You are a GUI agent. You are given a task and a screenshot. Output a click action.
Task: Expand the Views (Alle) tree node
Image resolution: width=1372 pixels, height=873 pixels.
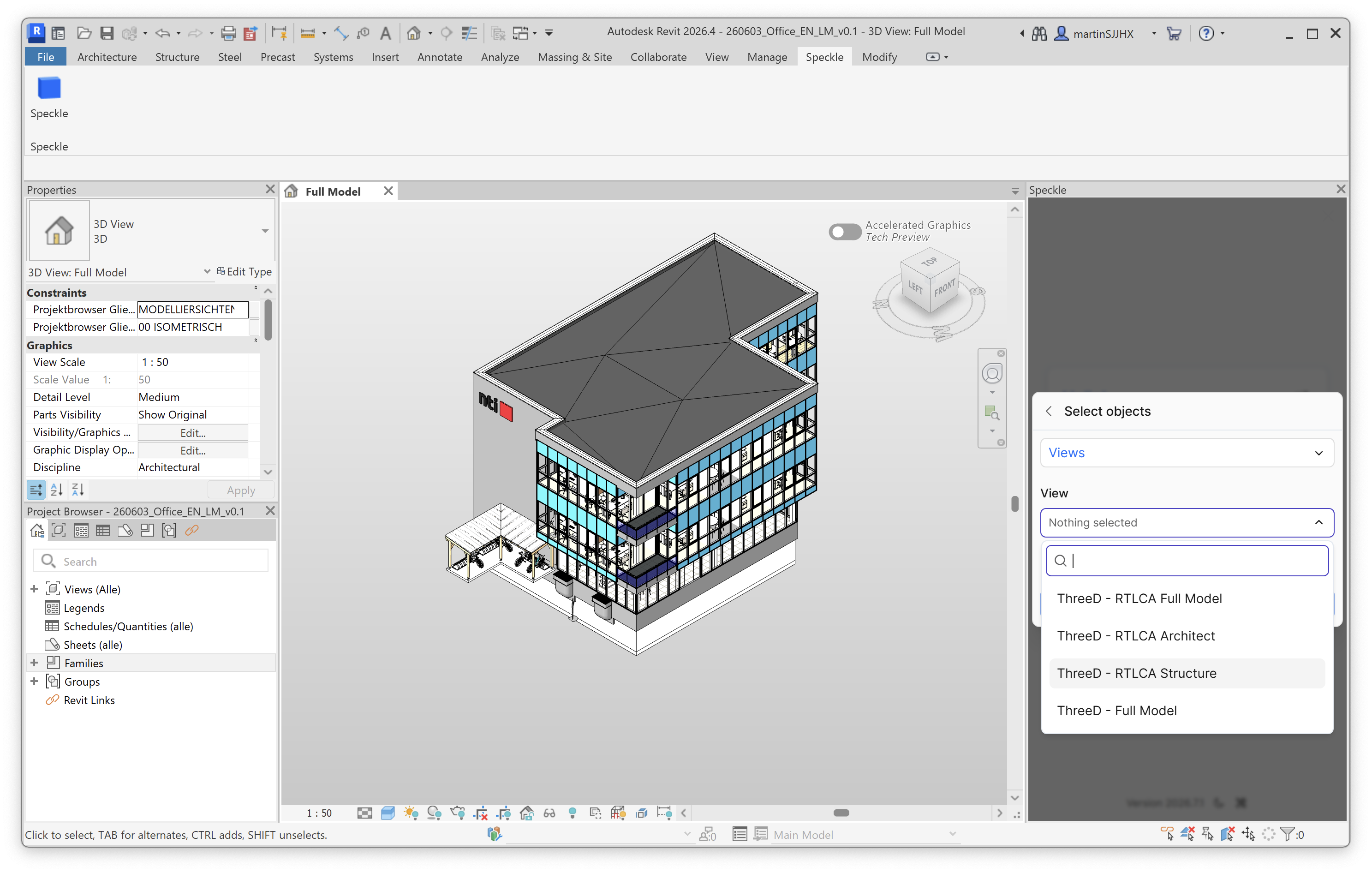tap(34, 589)
